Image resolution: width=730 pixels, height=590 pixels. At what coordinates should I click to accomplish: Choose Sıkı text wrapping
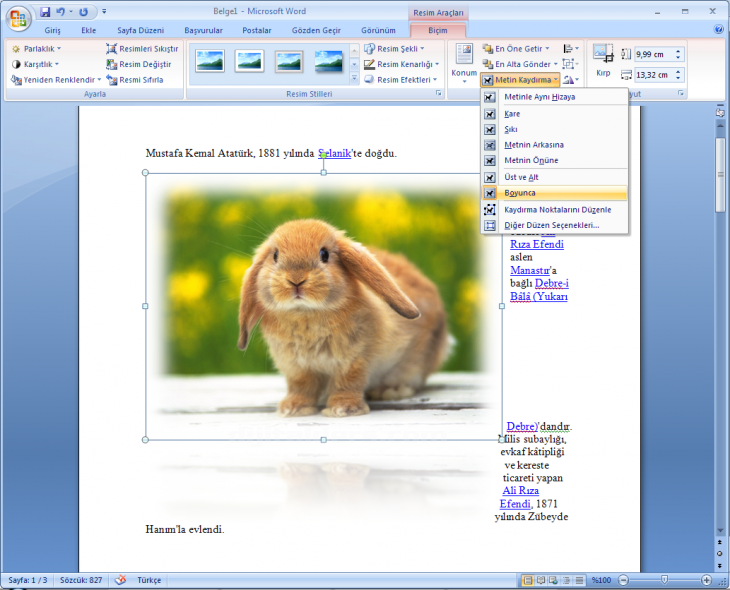pos(554,129)
